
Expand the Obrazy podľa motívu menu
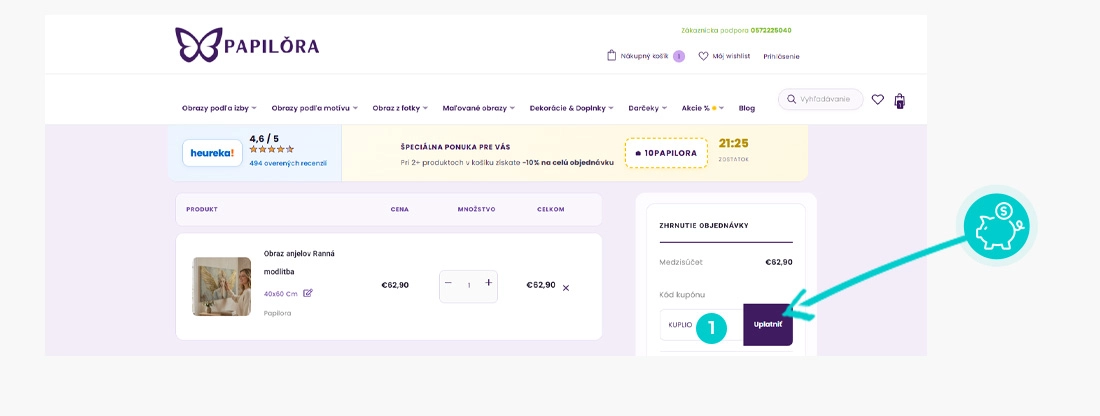(x=315, y=108)
